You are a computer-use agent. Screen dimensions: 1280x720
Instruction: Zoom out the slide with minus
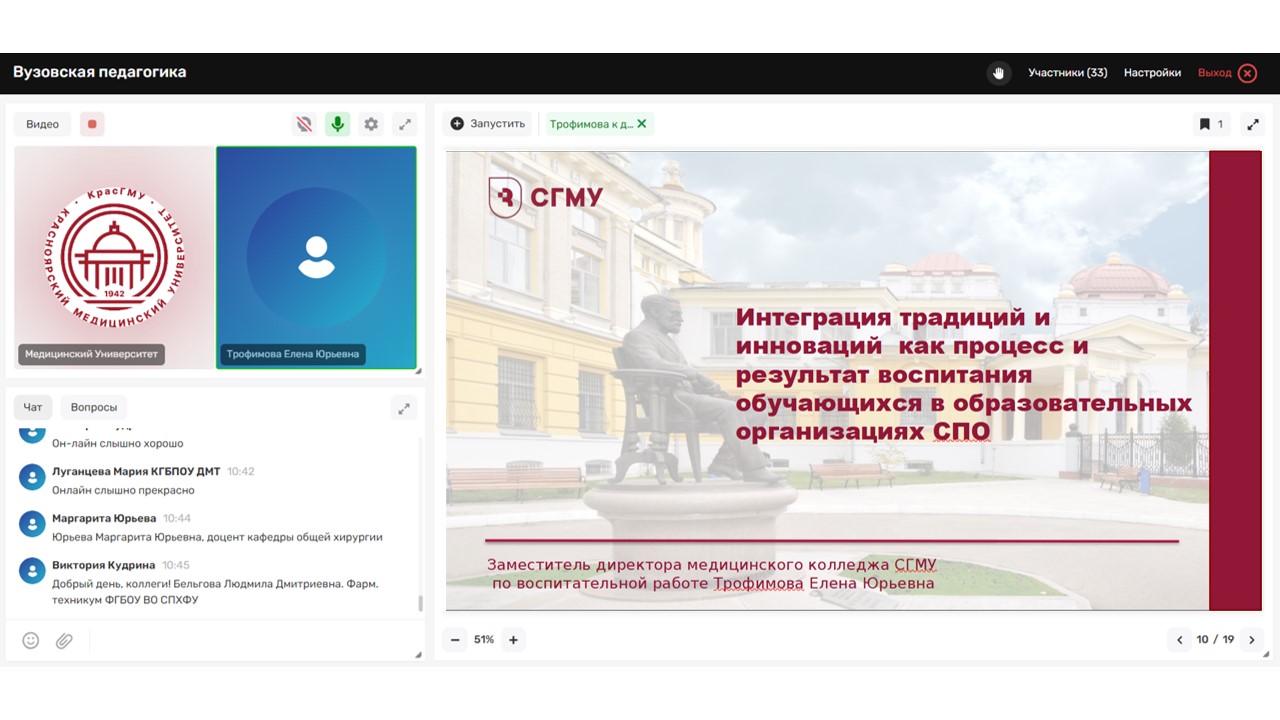pos(455,640)
